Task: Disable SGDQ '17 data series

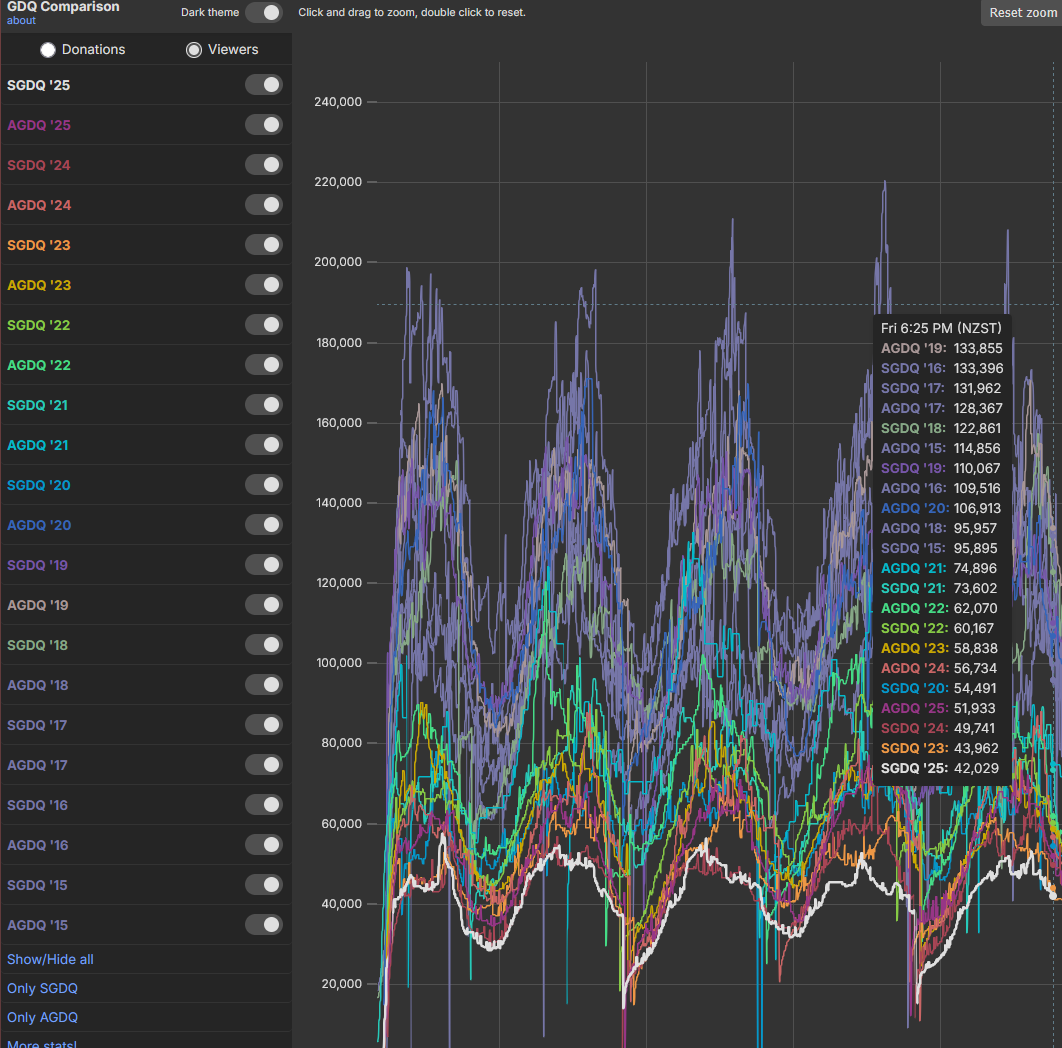Action: click(x=263, y=724)
